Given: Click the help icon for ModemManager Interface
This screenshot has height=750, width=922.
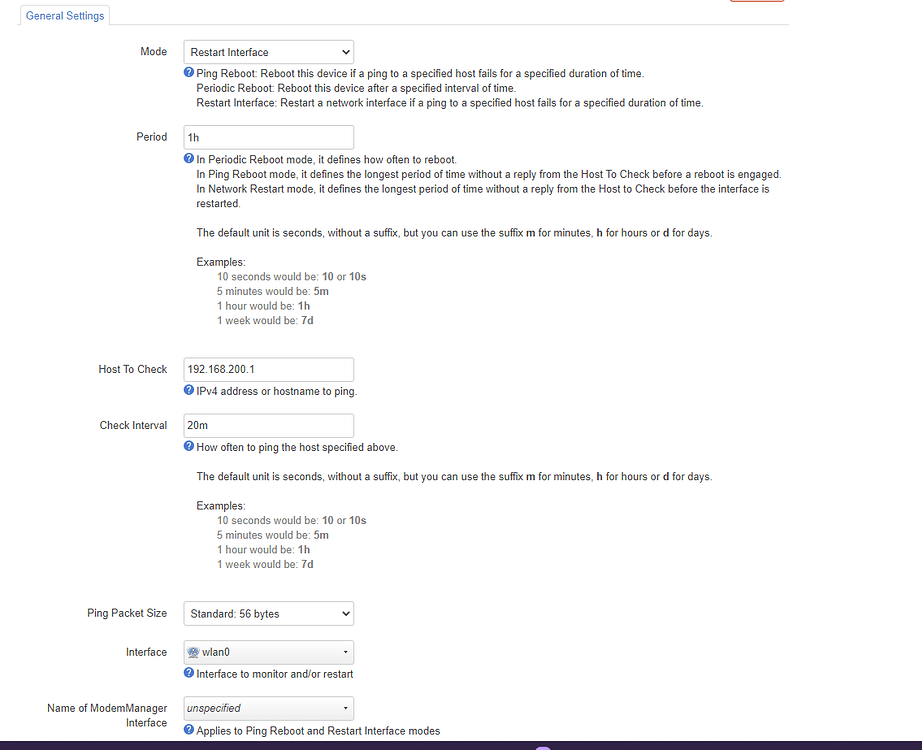Looking at the screenshot, I should (188, 731).
